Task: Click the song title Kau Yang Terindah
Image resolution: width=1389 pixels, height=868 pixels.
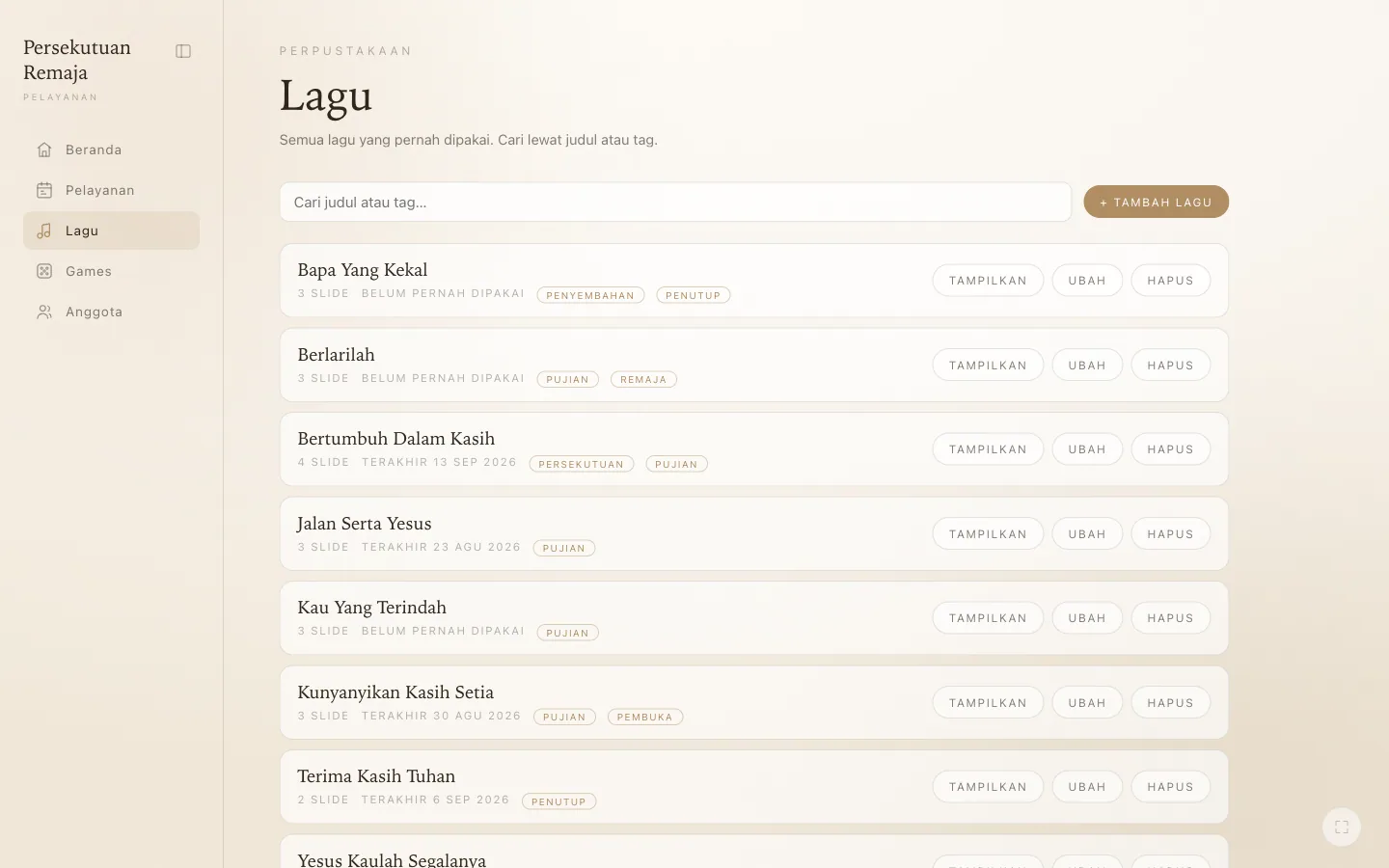Action: coord(372,608)
